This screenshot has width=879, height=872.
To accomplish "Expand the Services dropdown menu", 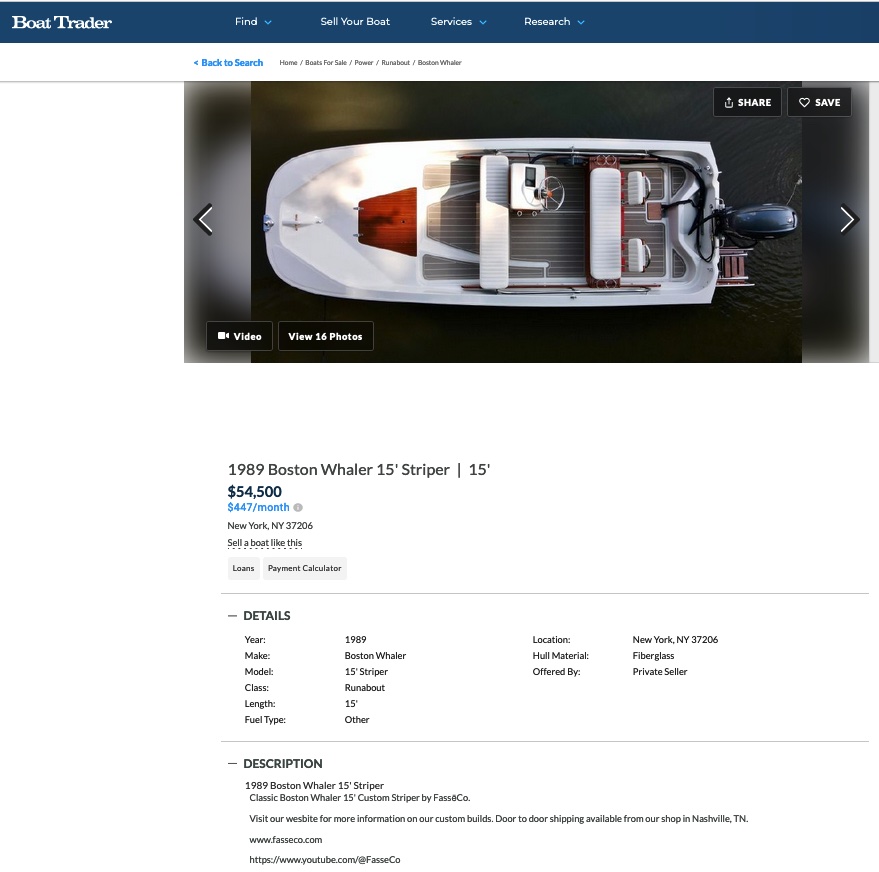I will 458,22.
